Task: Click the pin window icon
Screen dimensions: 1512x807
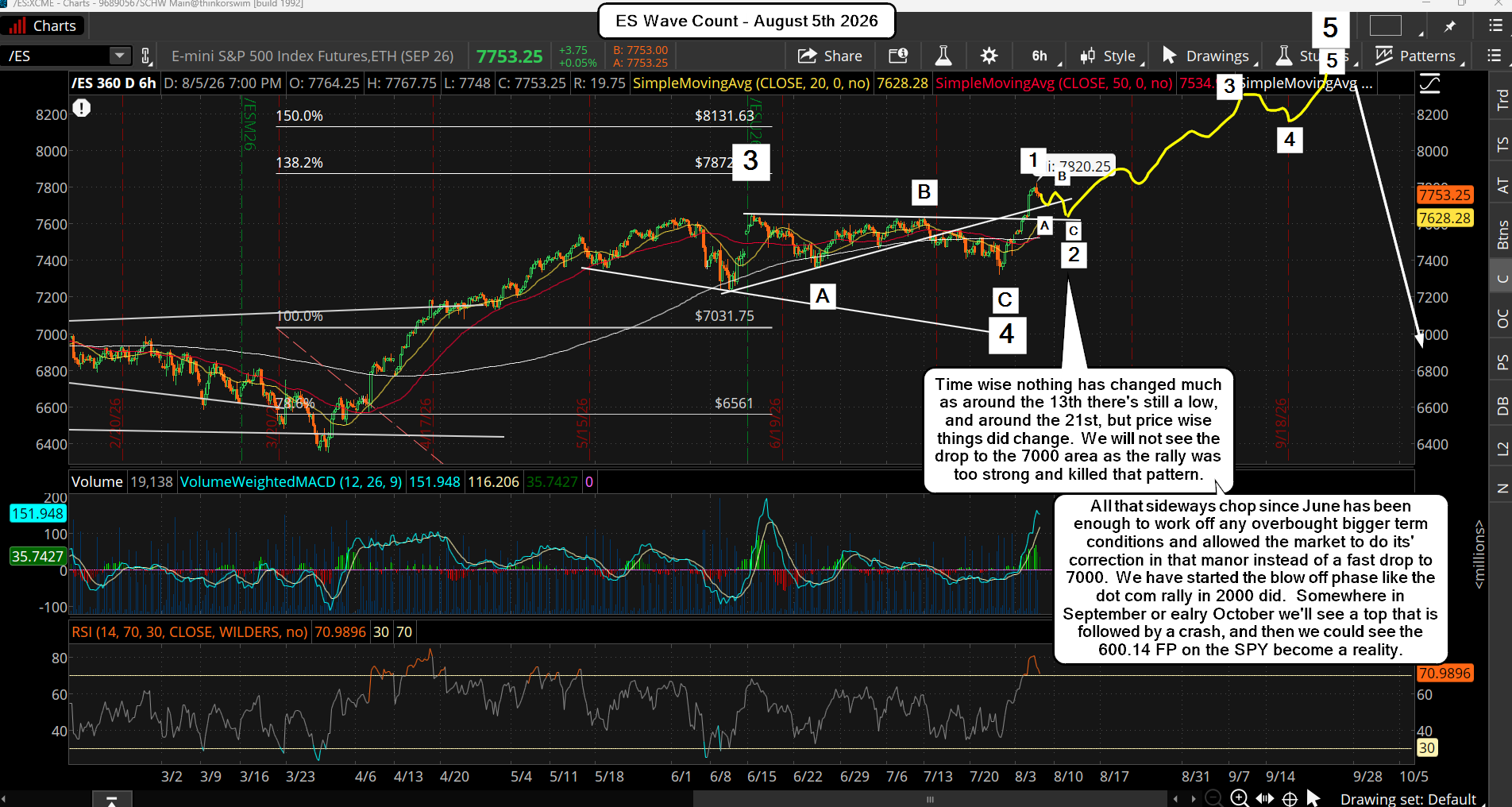Action: click(1450, 26)
